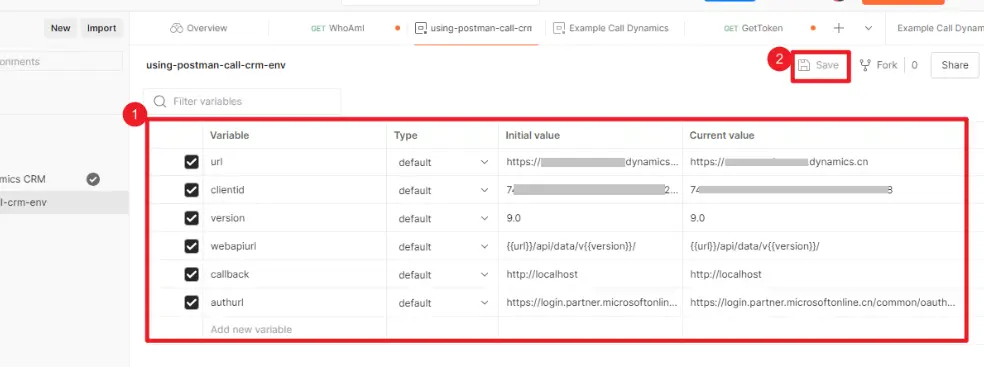This screenshot has height=367, width=984.
Task: Click the sidebar environments search box
Action: 61,61
